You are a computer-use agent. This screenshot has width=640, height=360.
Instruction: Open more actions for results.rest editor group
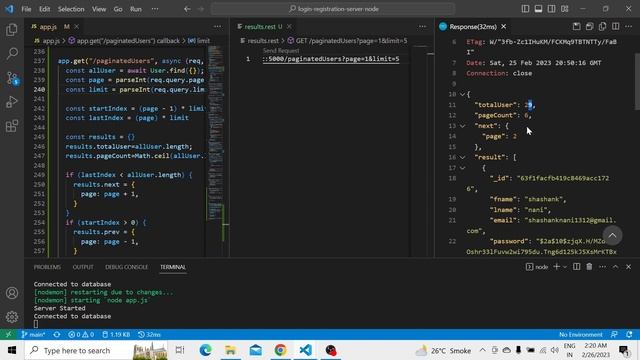(x=422, y=27)
